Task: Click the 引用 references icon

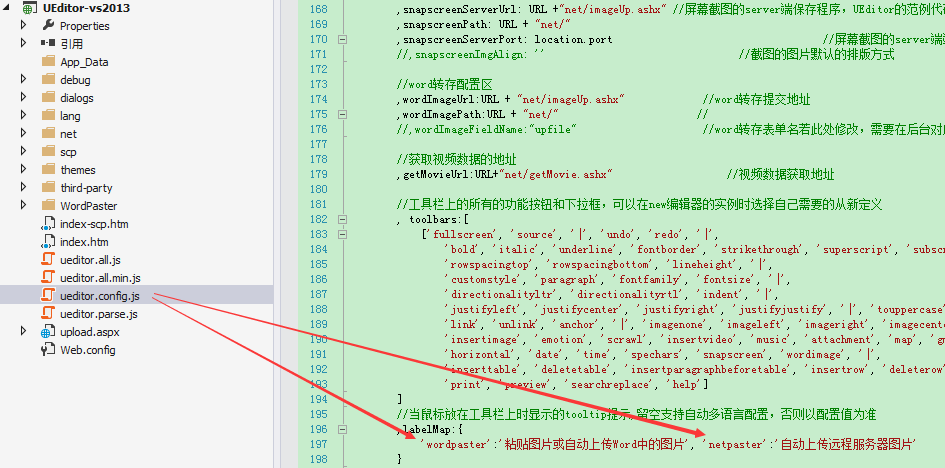Action: tap(48, 43)
